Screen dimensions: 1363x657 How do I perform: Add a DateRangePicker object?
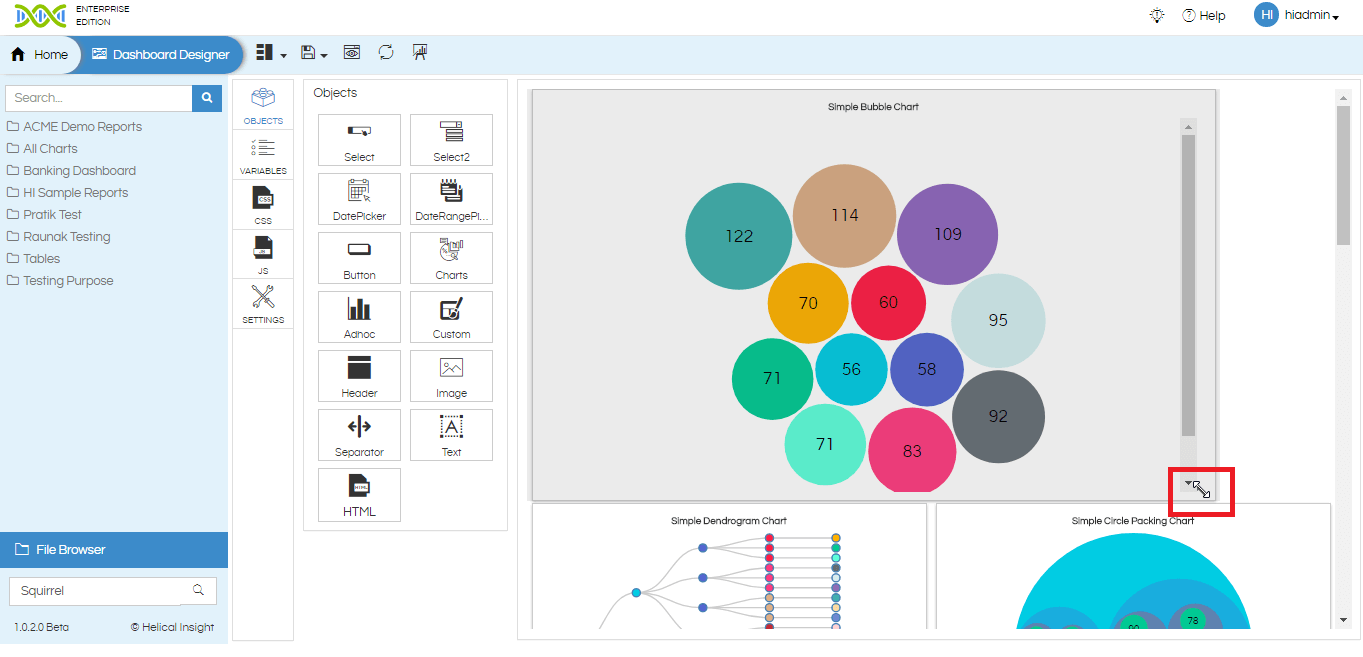[451, 199]
